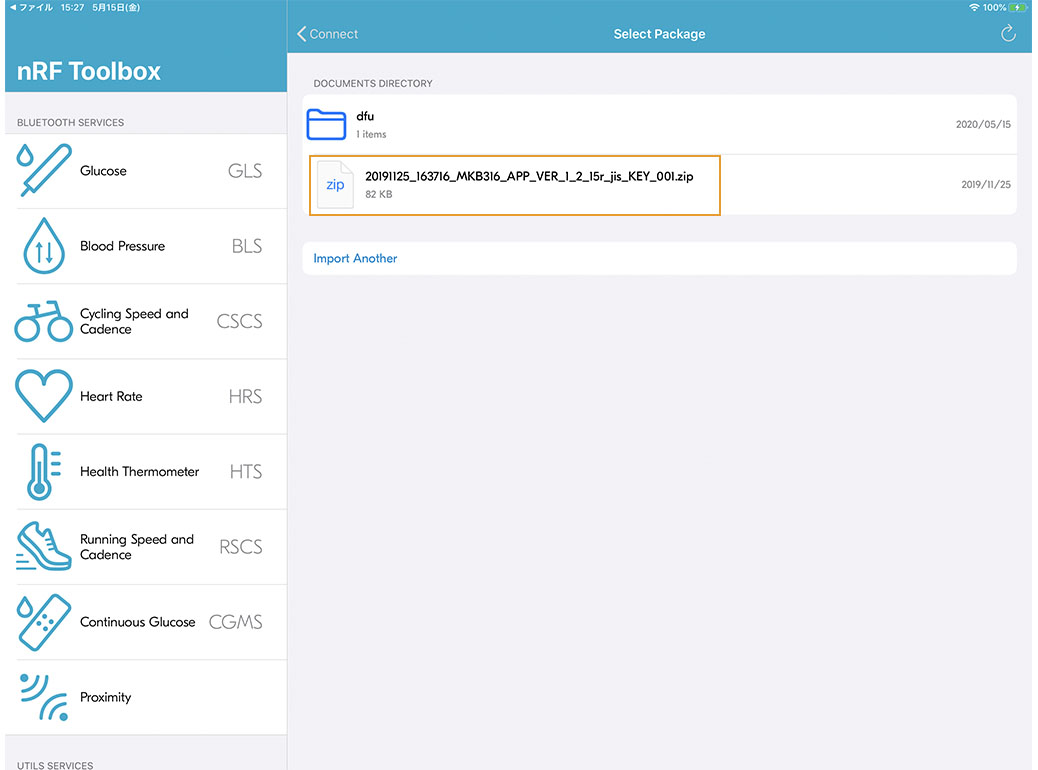This screenshot has height=770, width=1038.
Task: Select the Continuous Glucose sensor icon
Action: 44,622
